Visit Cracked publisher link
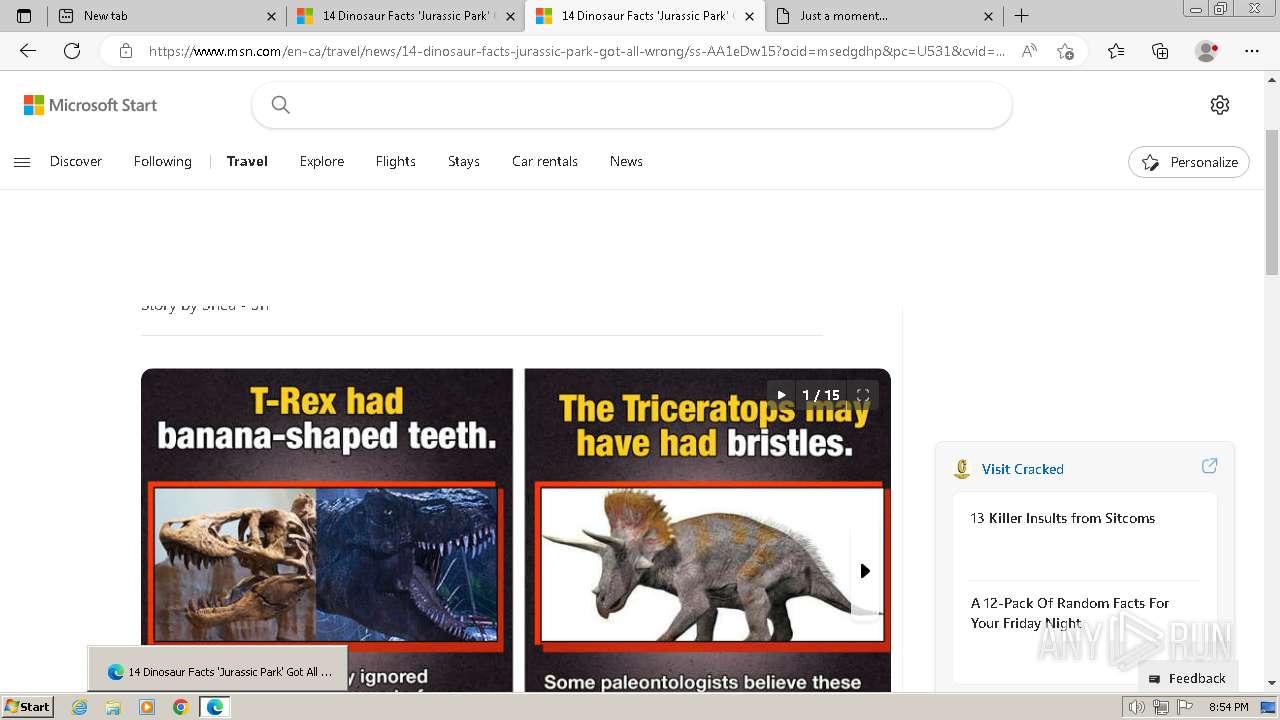1280x720 pixels. [x=1022, y=469]
